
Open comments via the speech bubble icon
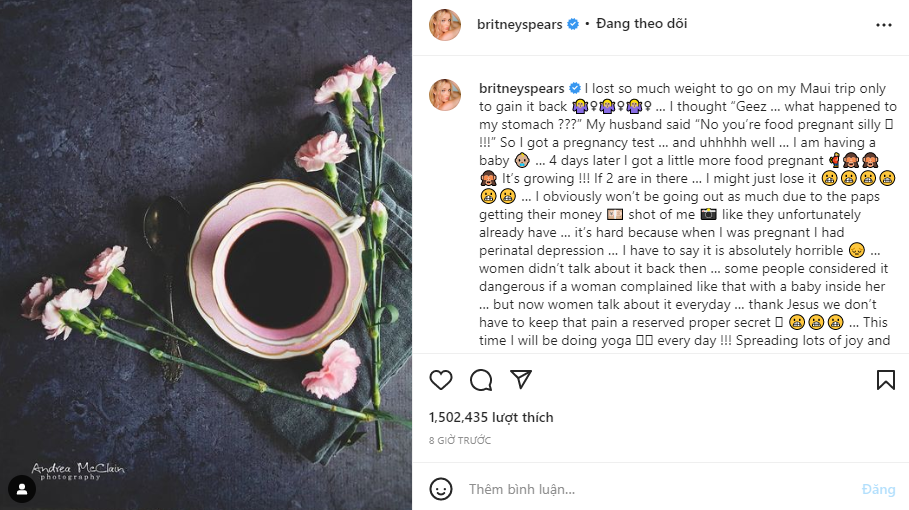481,380
